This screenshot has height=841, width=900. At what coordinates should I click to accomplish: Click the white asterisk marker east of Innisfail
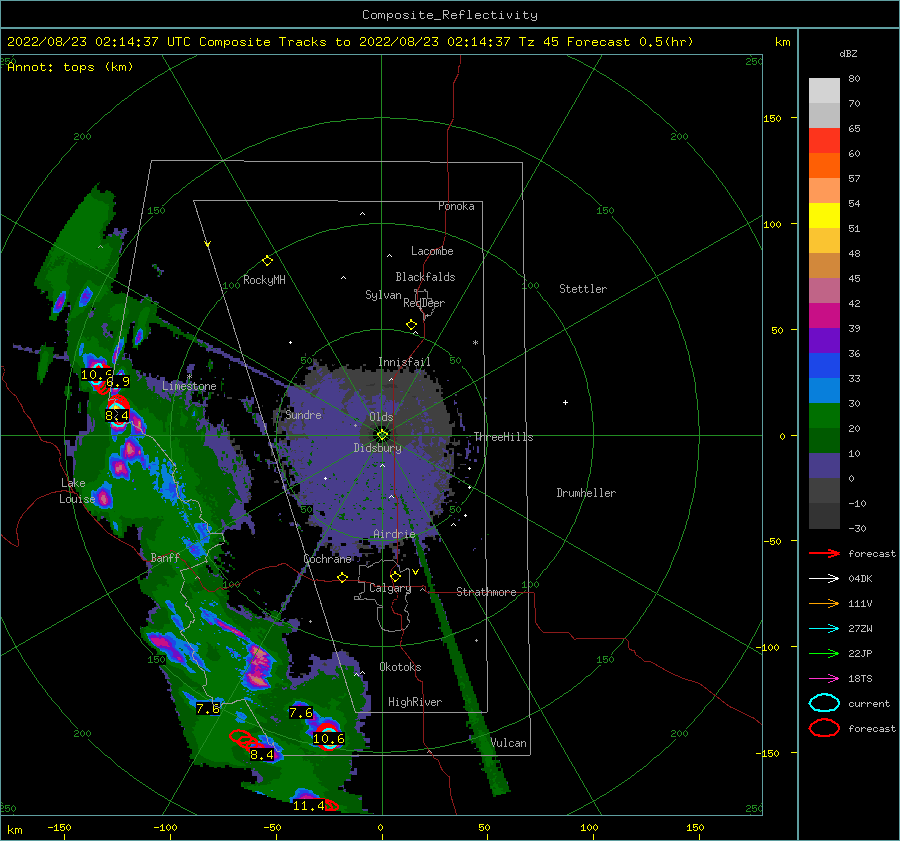coord(475,343)
